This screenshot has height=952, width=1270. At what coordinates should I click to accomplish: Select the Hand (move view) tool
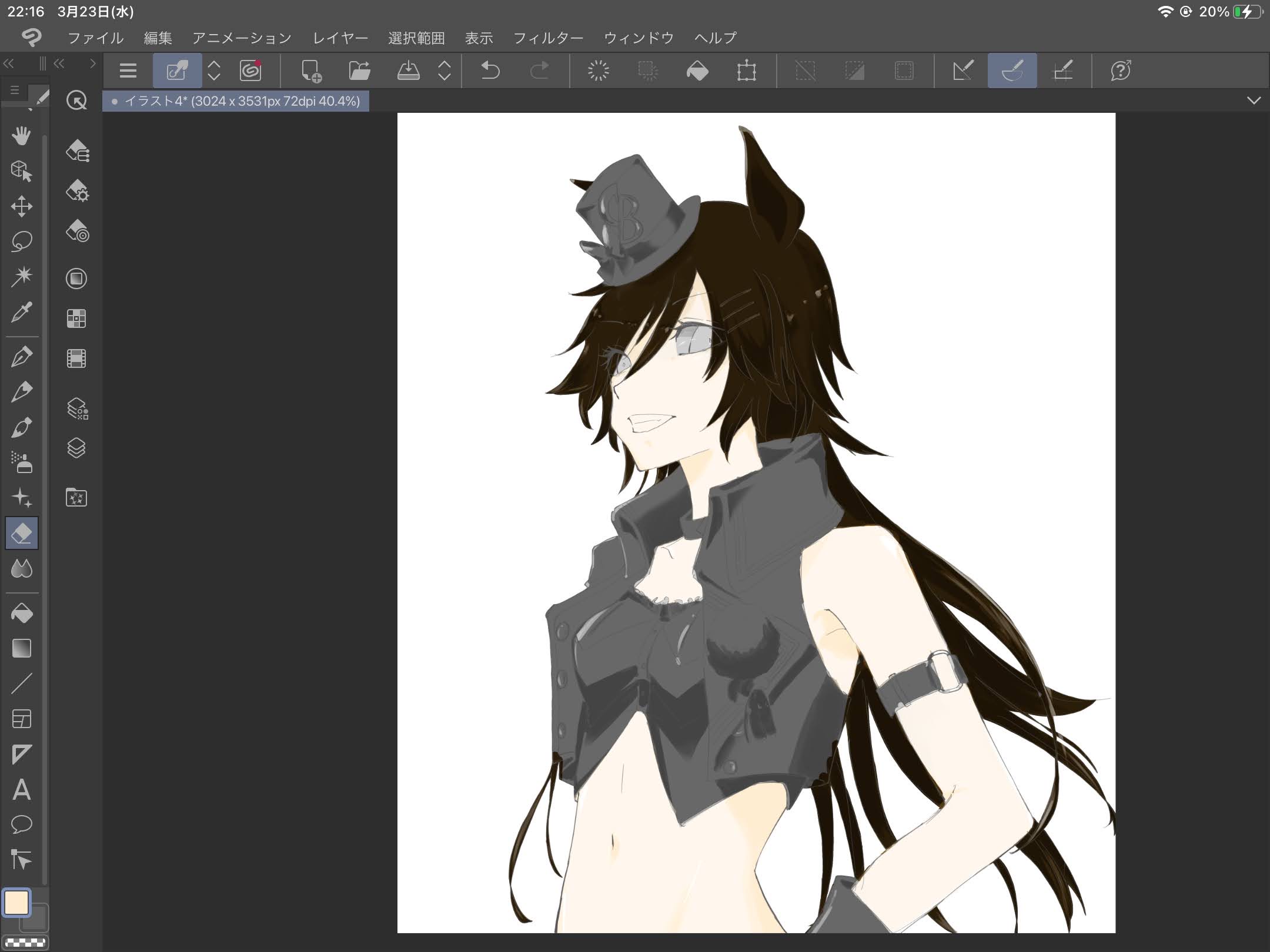pos(22,136)
